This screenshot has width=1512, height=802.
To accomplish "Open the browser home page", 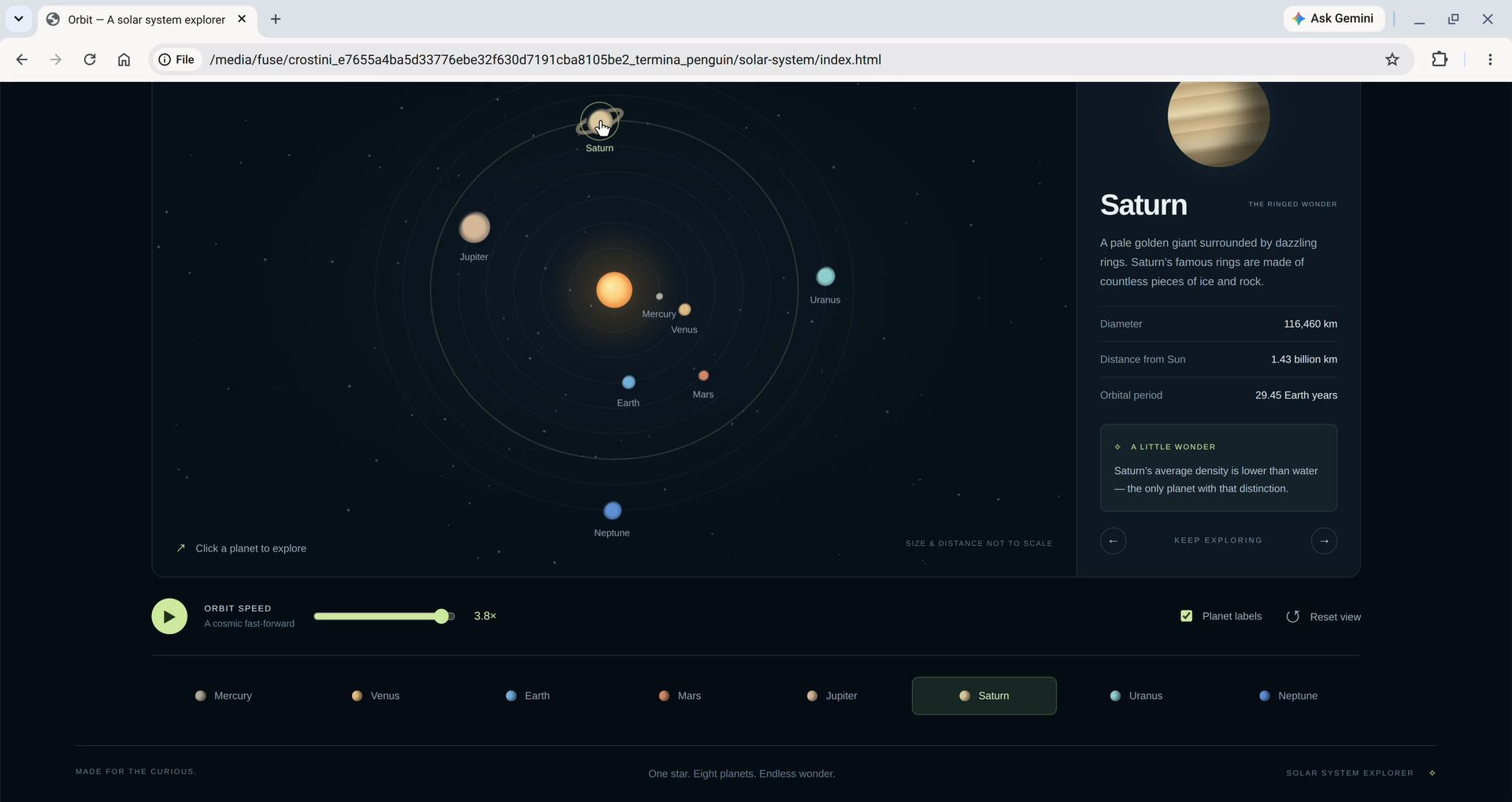I will coord(124,59).
